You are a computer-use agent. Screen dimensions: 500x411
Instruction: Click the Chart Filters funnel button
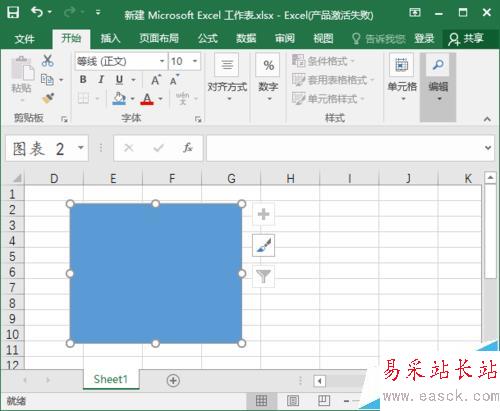pos(263,276)
